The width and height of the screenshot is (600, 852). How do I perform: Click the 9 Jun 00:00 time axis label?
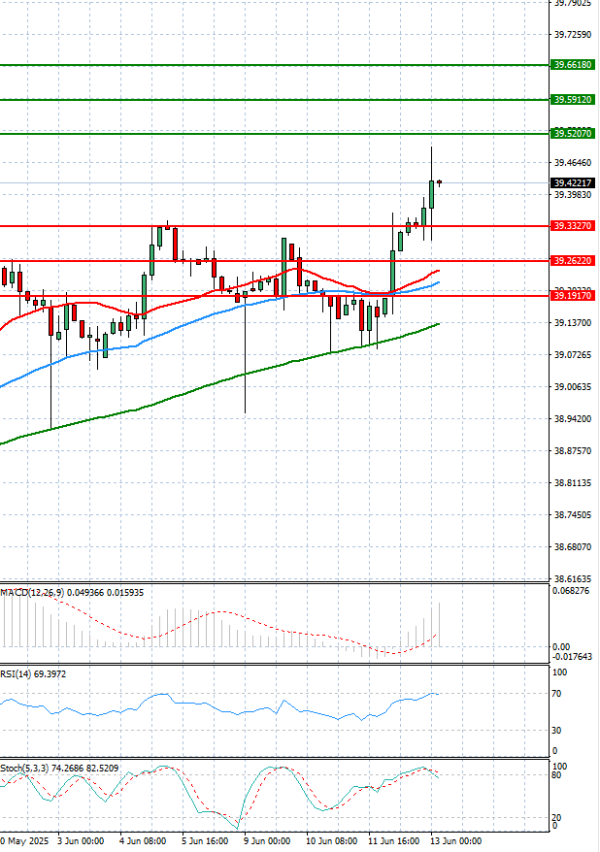[x=267, y=841]
